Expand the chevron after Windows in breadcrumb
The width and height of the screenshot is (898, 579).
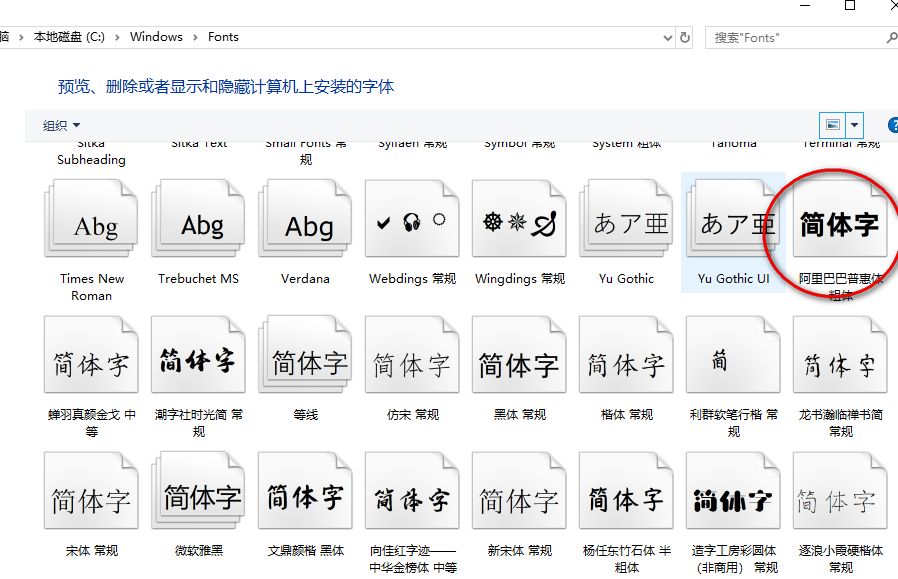click(x=195, y=37)
